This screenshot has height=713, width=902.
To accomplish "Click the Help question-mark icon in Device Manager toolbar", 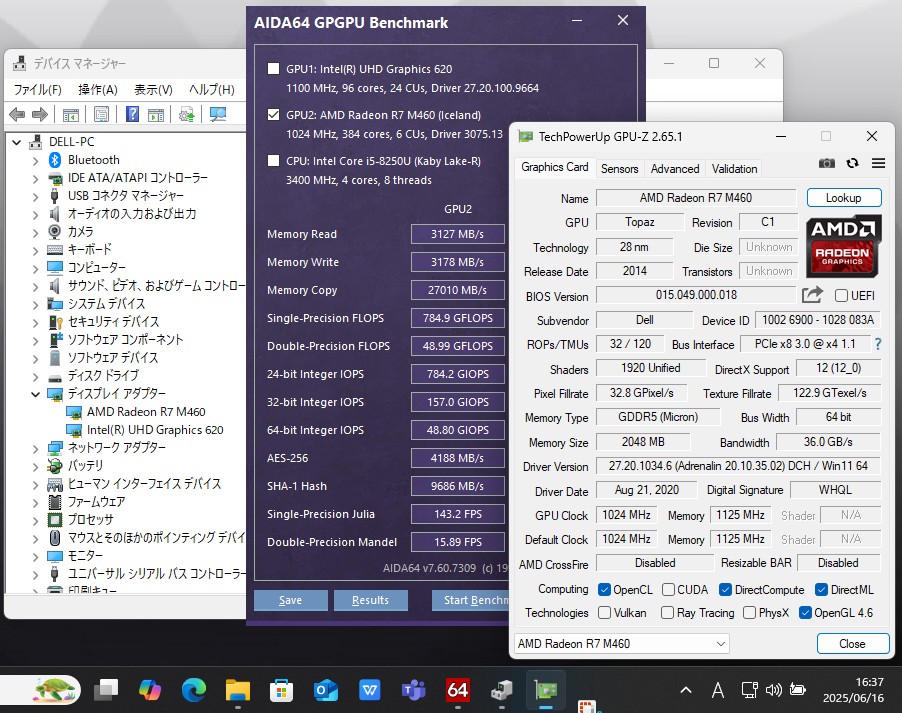I will (132, 114).
